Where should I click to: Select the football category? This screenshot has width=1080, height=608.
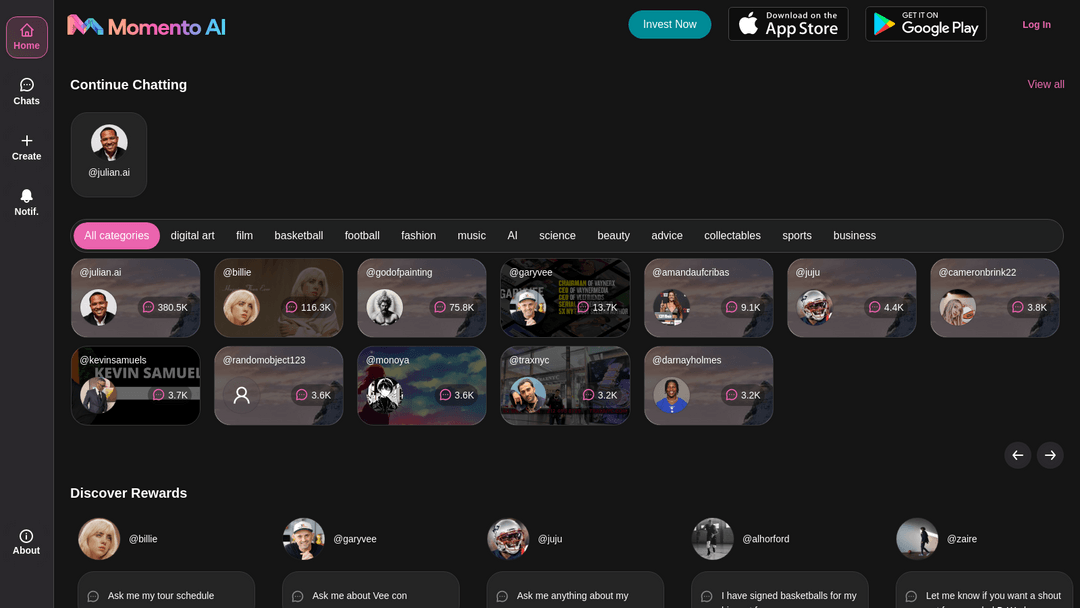362,235
